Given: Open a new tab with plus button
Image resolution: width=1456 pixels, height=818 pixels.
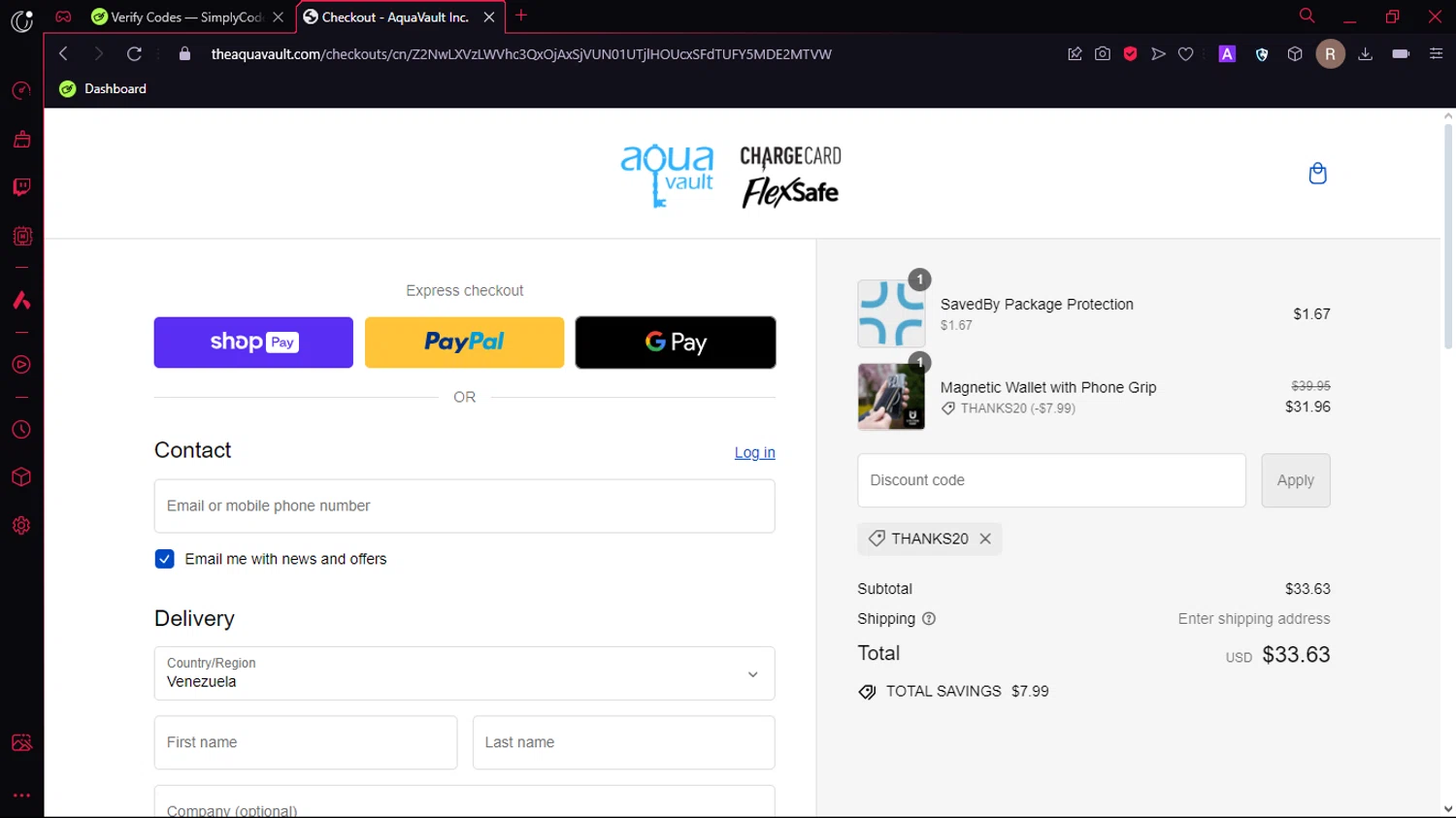Looking at the screenshot, I should 521,16.
